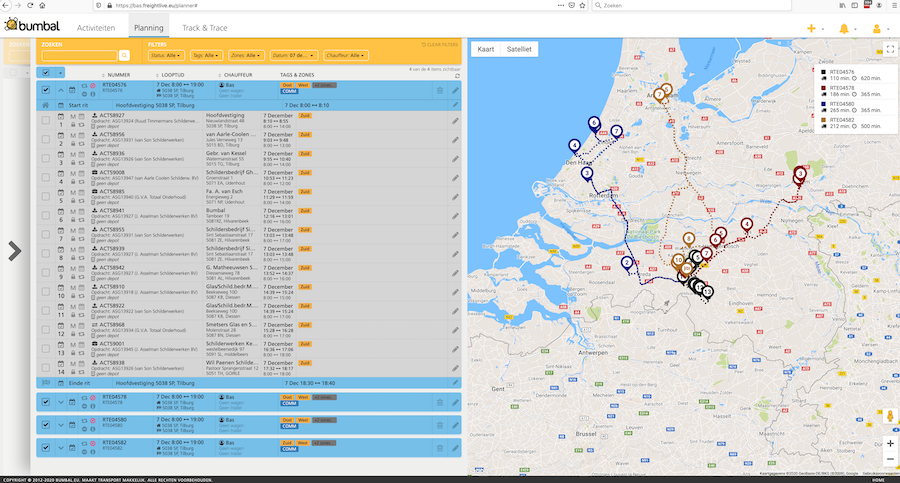Open the Zones filter dropdown
The image size is (900, 483).
pyautogui.click(x=246, y=55)
